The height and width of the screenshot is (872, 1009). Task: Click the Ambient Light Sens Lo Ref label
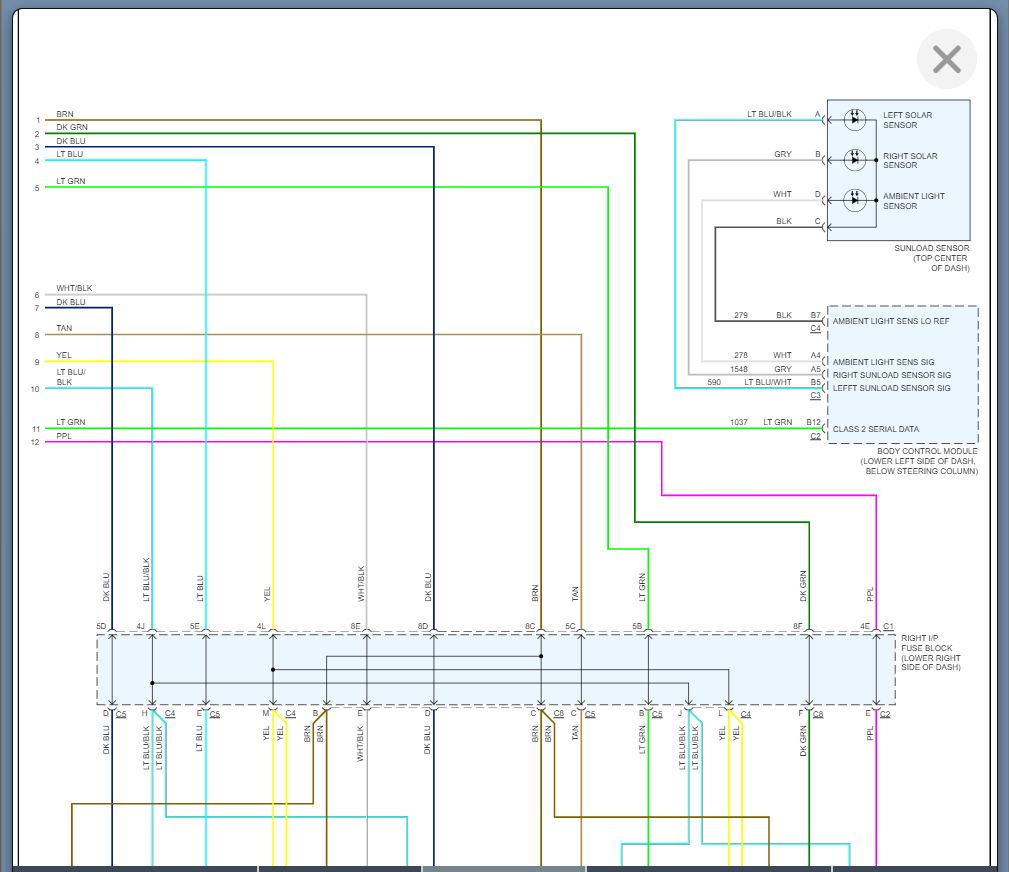[891, 322]
